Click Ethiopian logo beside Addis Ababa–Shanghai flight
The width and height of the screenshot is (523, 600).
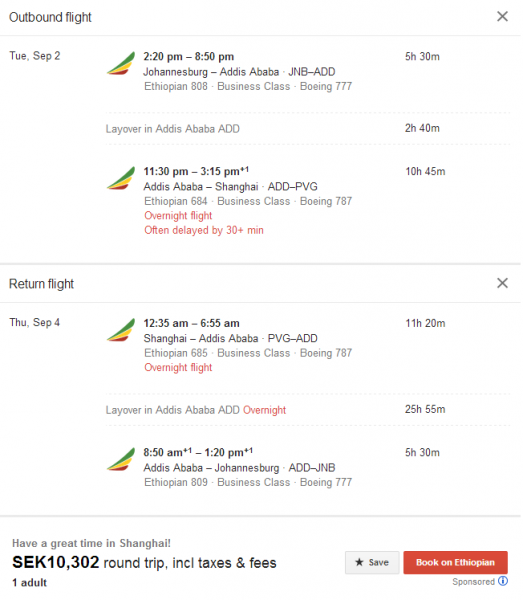click(x=121, y=178)
